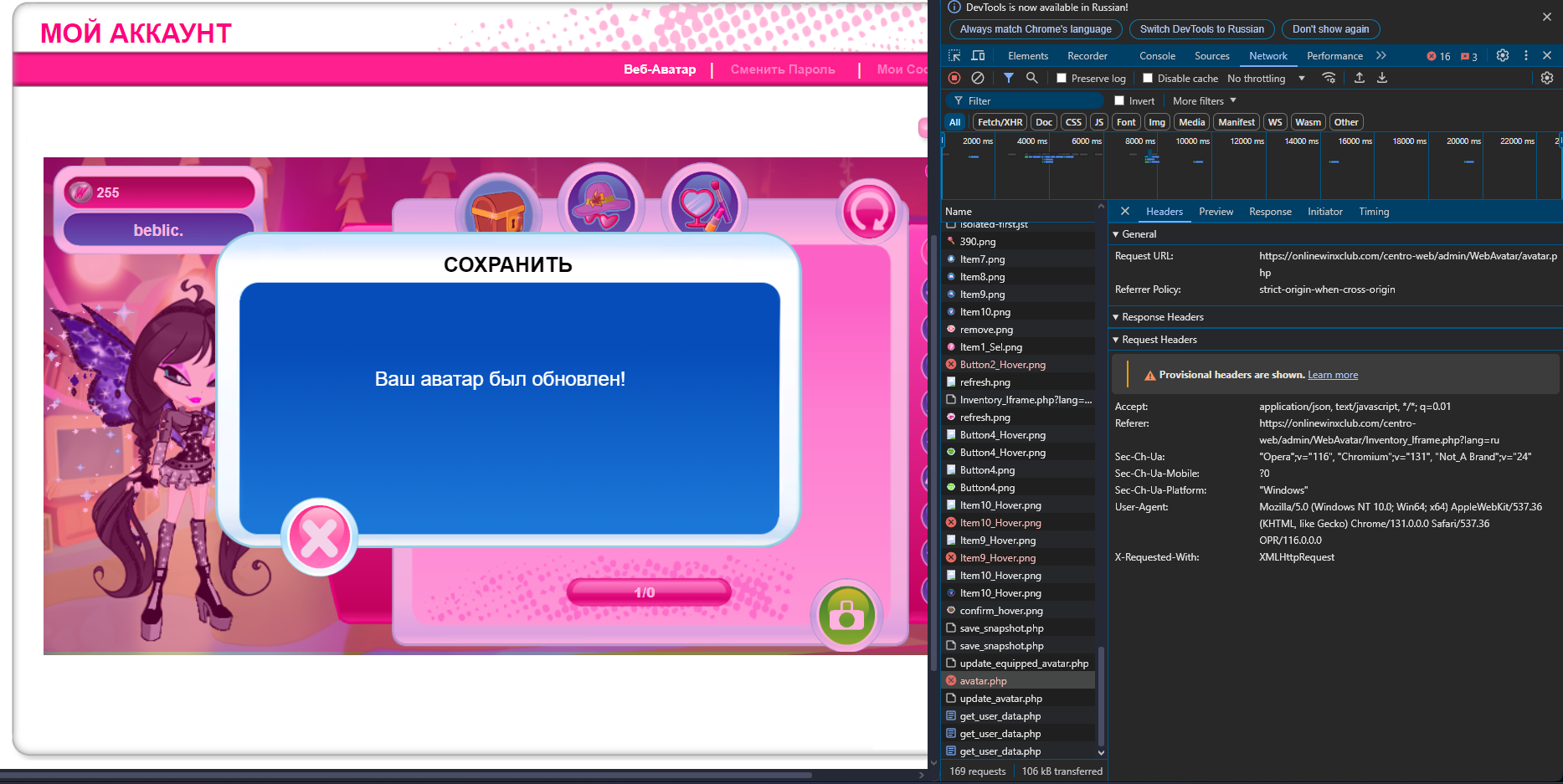
Task: Select the Button2_Hover.png request row
Action: [x=1018, y=365]
